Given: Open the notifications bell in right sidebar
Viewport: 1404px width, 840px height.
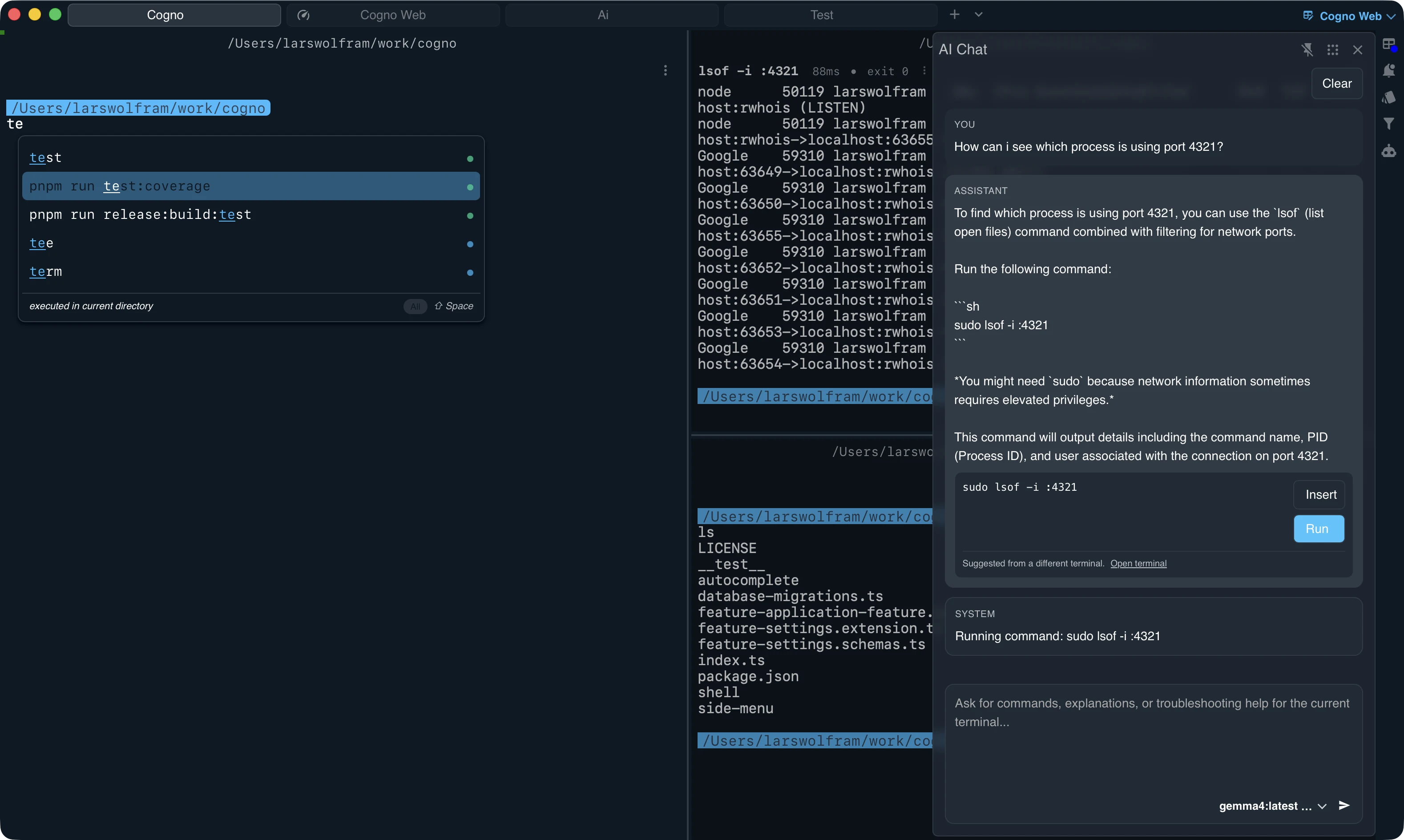Looking at the screenshot, I should (1389, 71).
